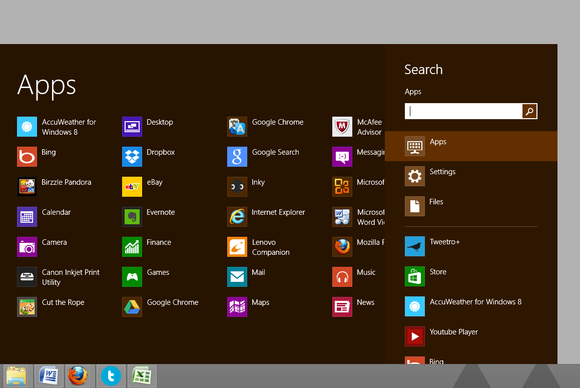580x388 pixels.
Task: Open the Games app
Action: click(145, 277)
